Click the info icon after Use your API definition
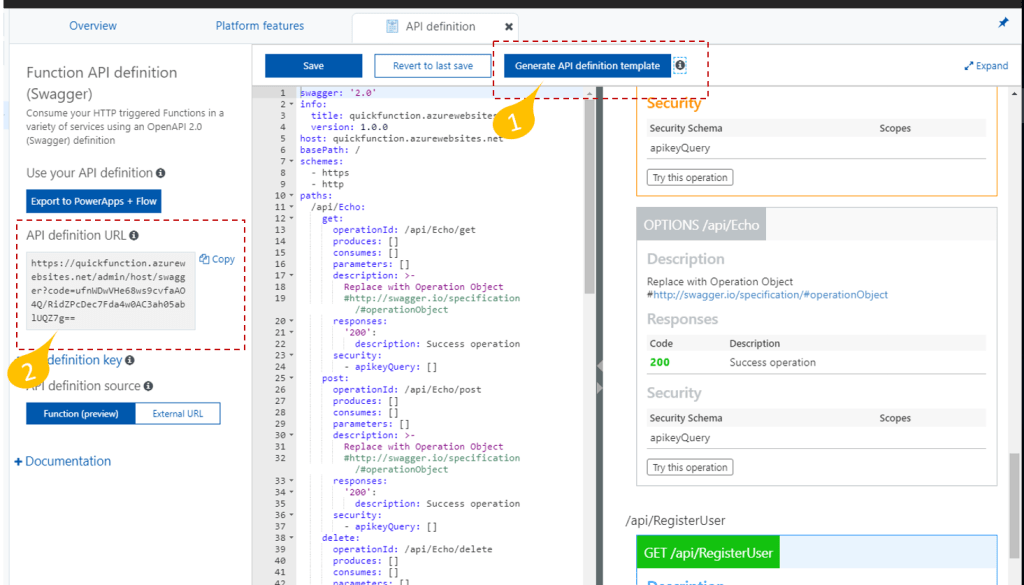This screenshot has width=1024, height=585. coord(160,173)
